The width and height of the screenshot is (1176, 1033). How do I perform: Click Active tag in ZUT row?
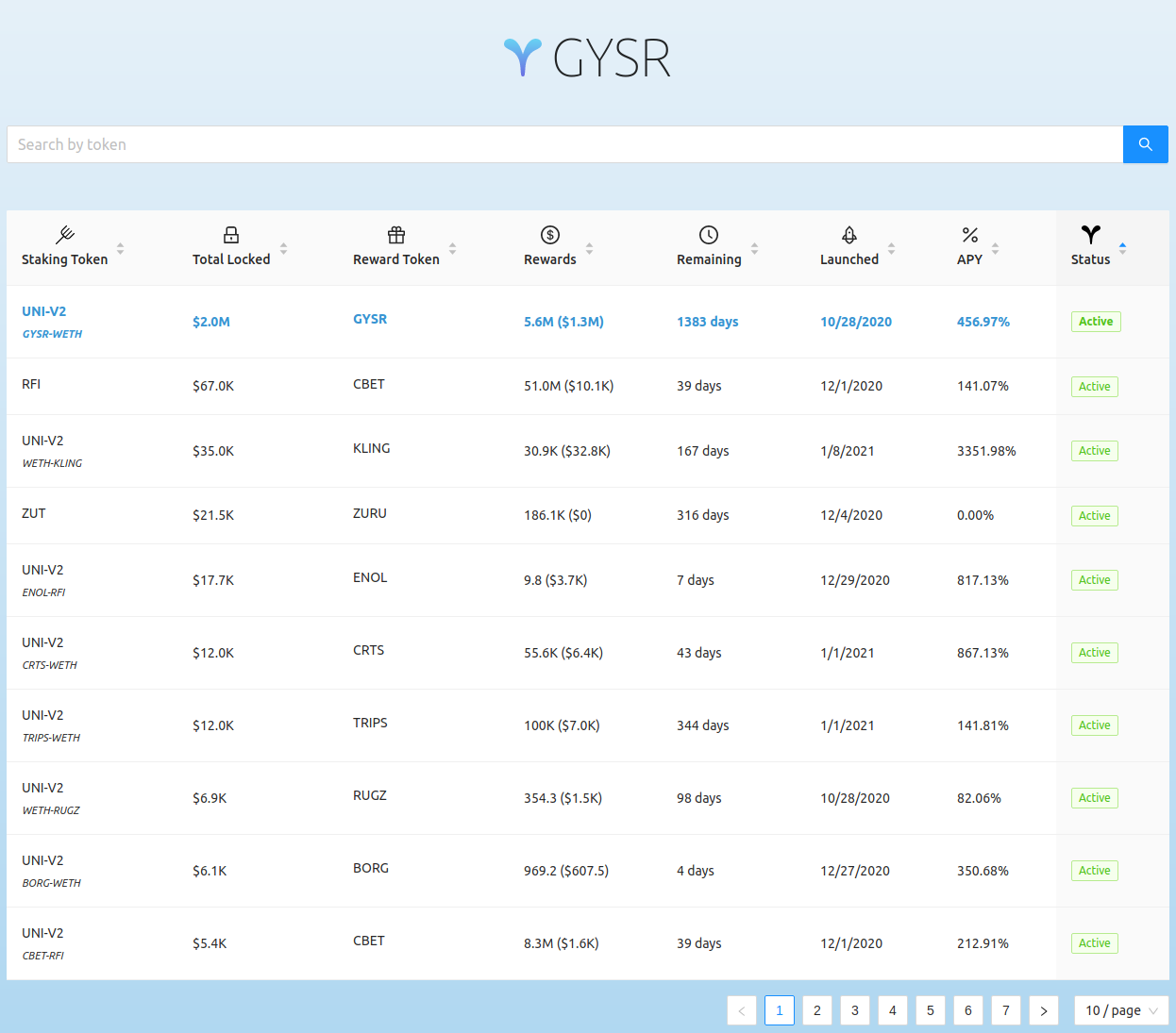[x=1095, y=516]
